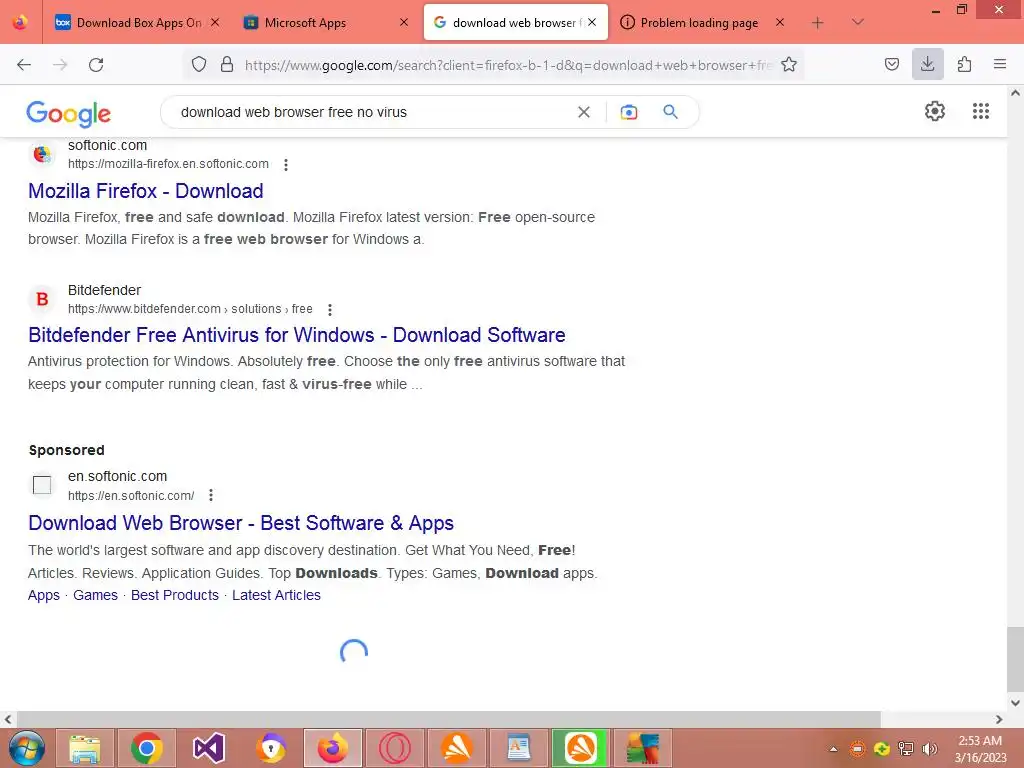1024x768 pixels.
Task: Save page to Pocket
Action: pos(891,65)
